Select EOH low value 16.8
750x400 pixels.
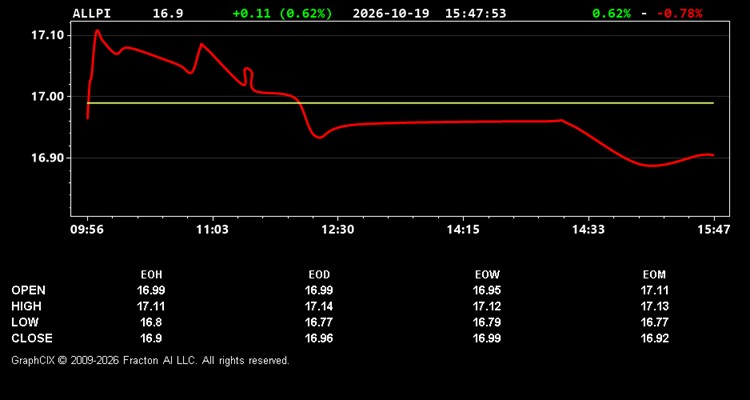(x=151, y=322)
